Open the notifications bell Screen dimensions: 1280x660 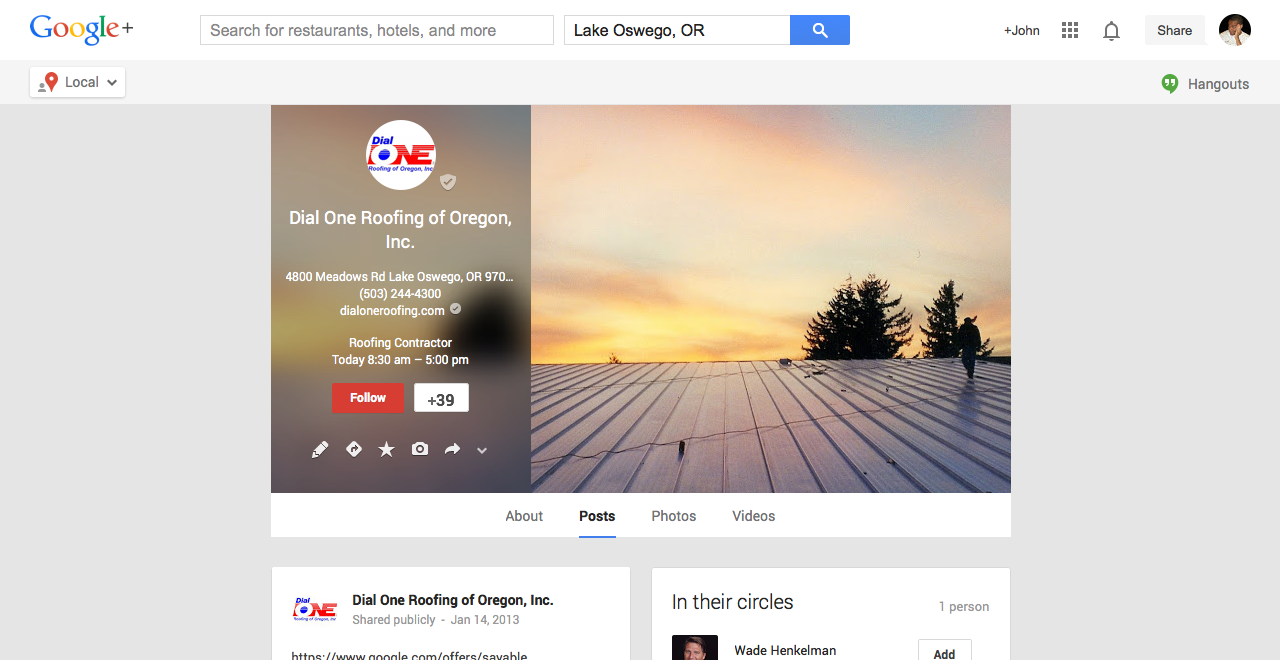(1111, 31)
